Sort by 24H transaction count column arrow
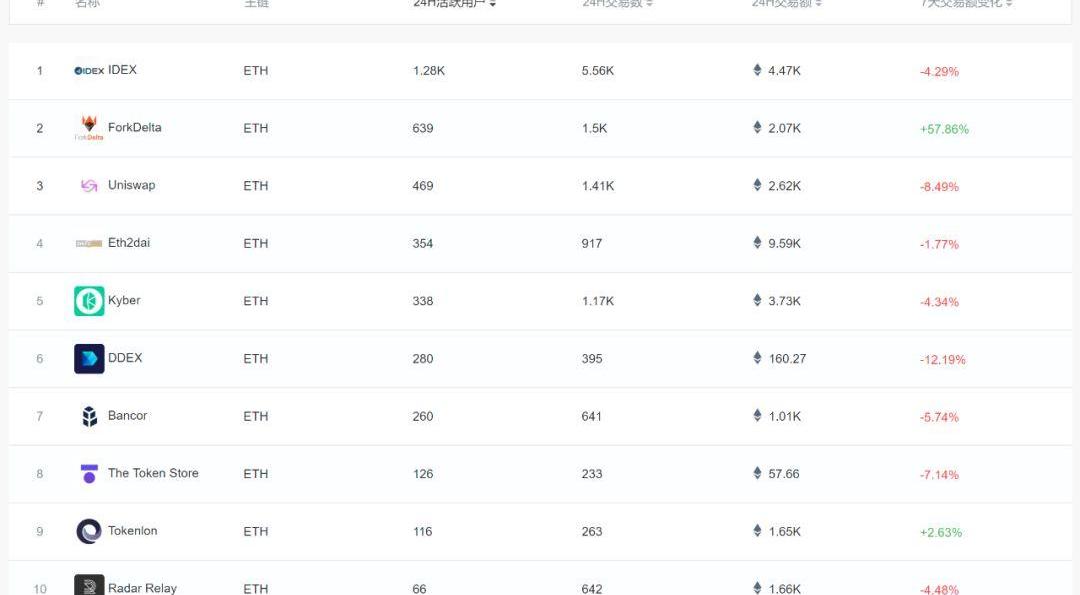The width and height of the screenshot is (1080, 595). [x=649, y=3]
